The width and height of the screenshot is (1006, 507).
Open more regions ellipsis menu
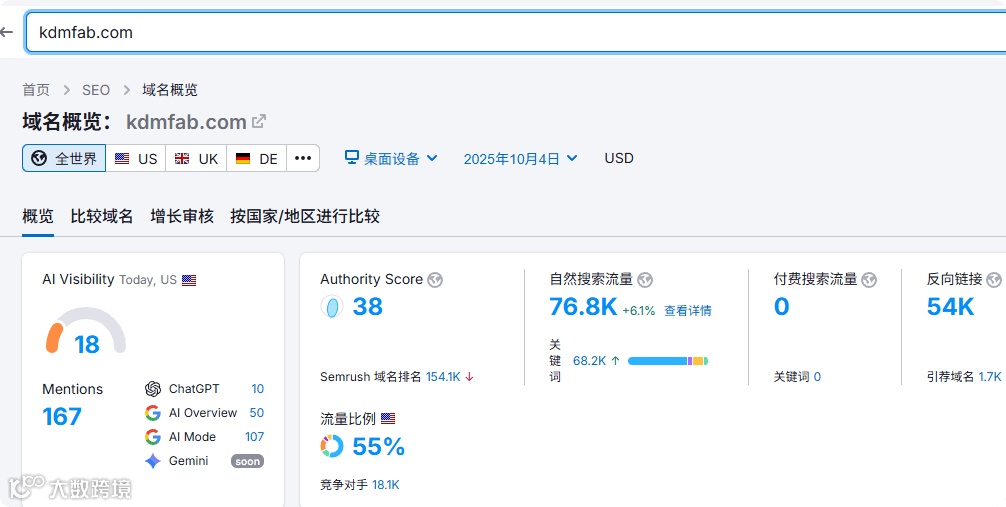click(x=303, y=159)
